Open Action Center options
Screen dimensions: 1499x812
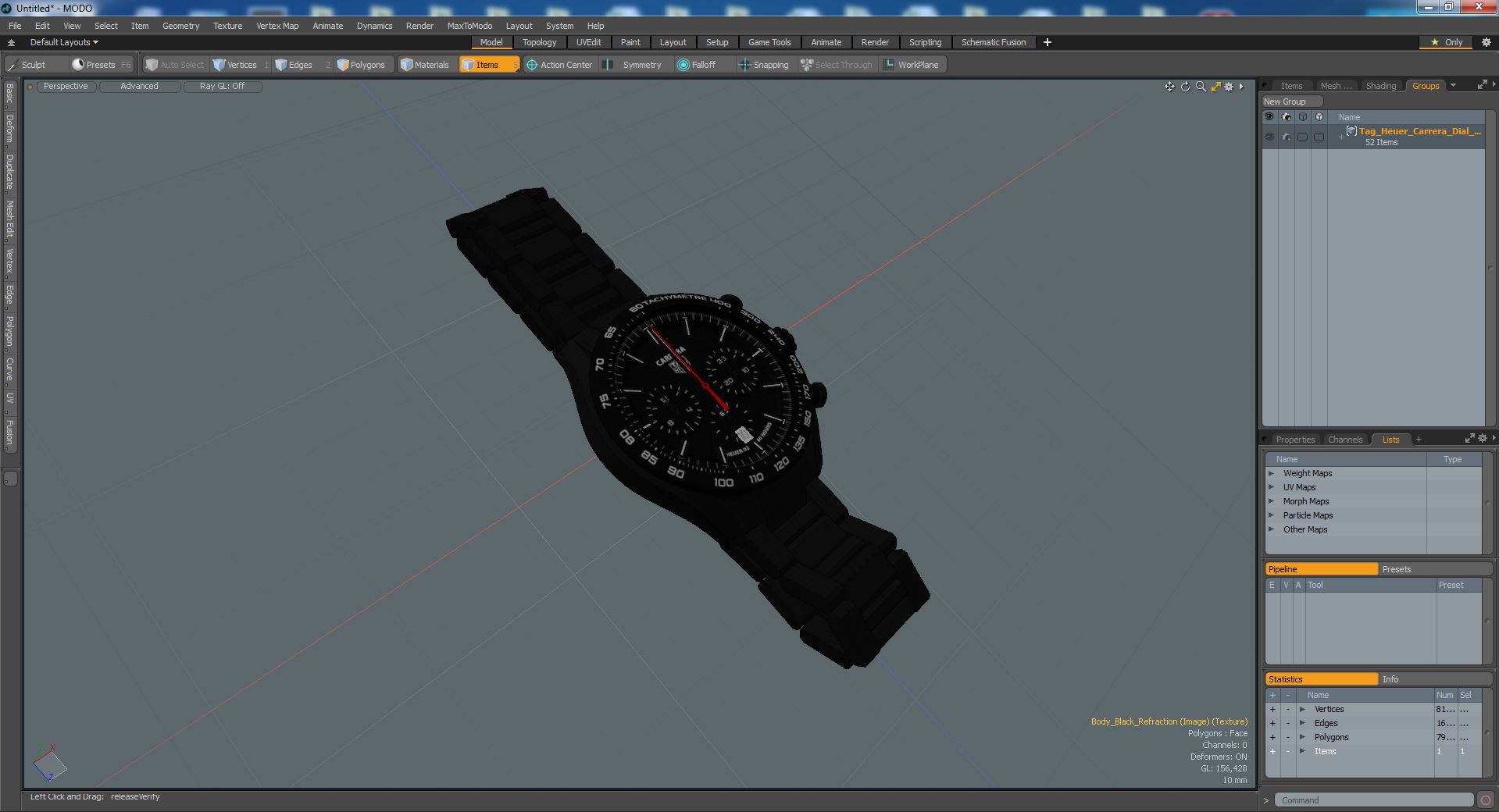[x=559, y=65]
